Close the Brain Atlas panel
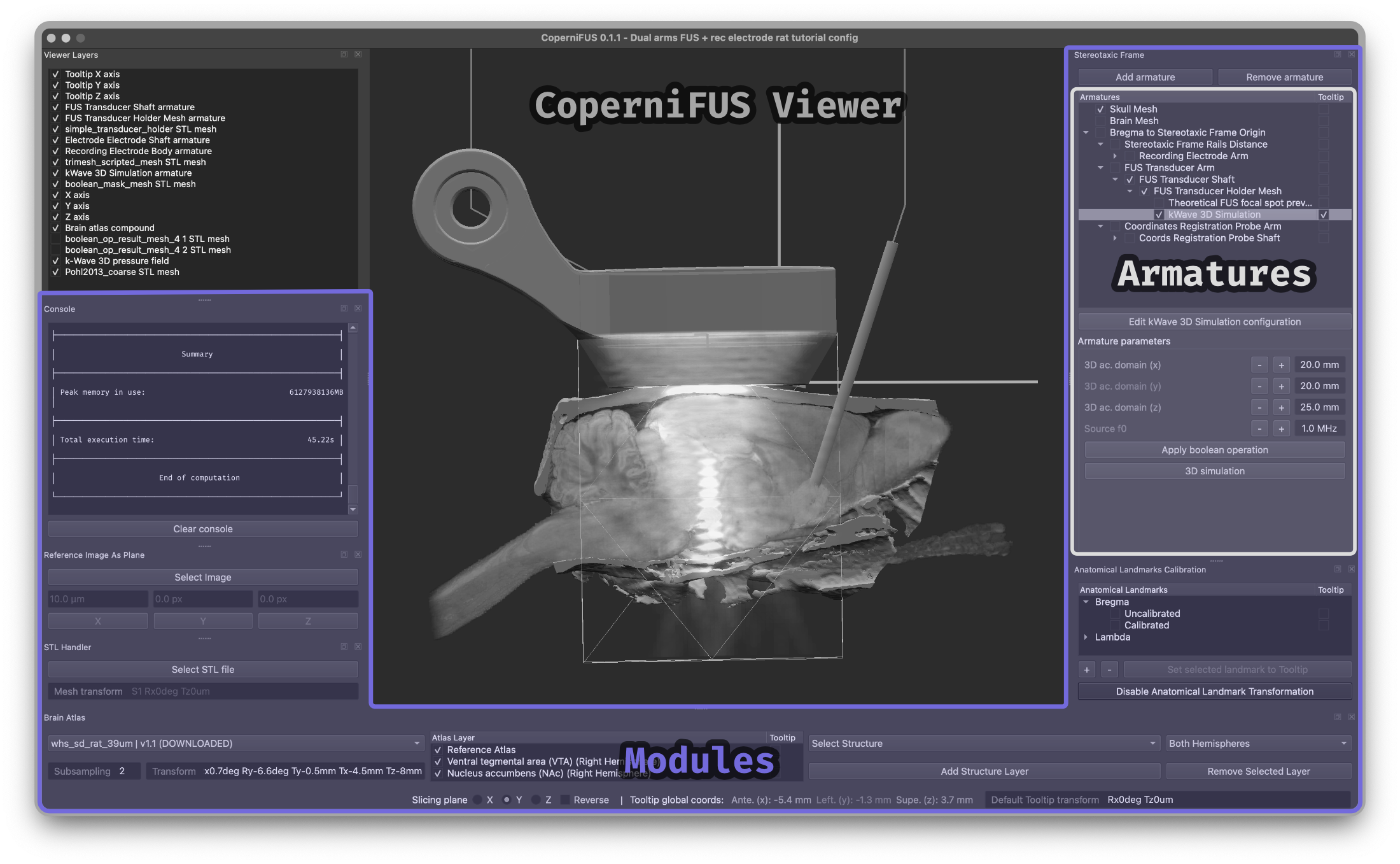Screen dimensions: 1400x864 click(1351, 717)
